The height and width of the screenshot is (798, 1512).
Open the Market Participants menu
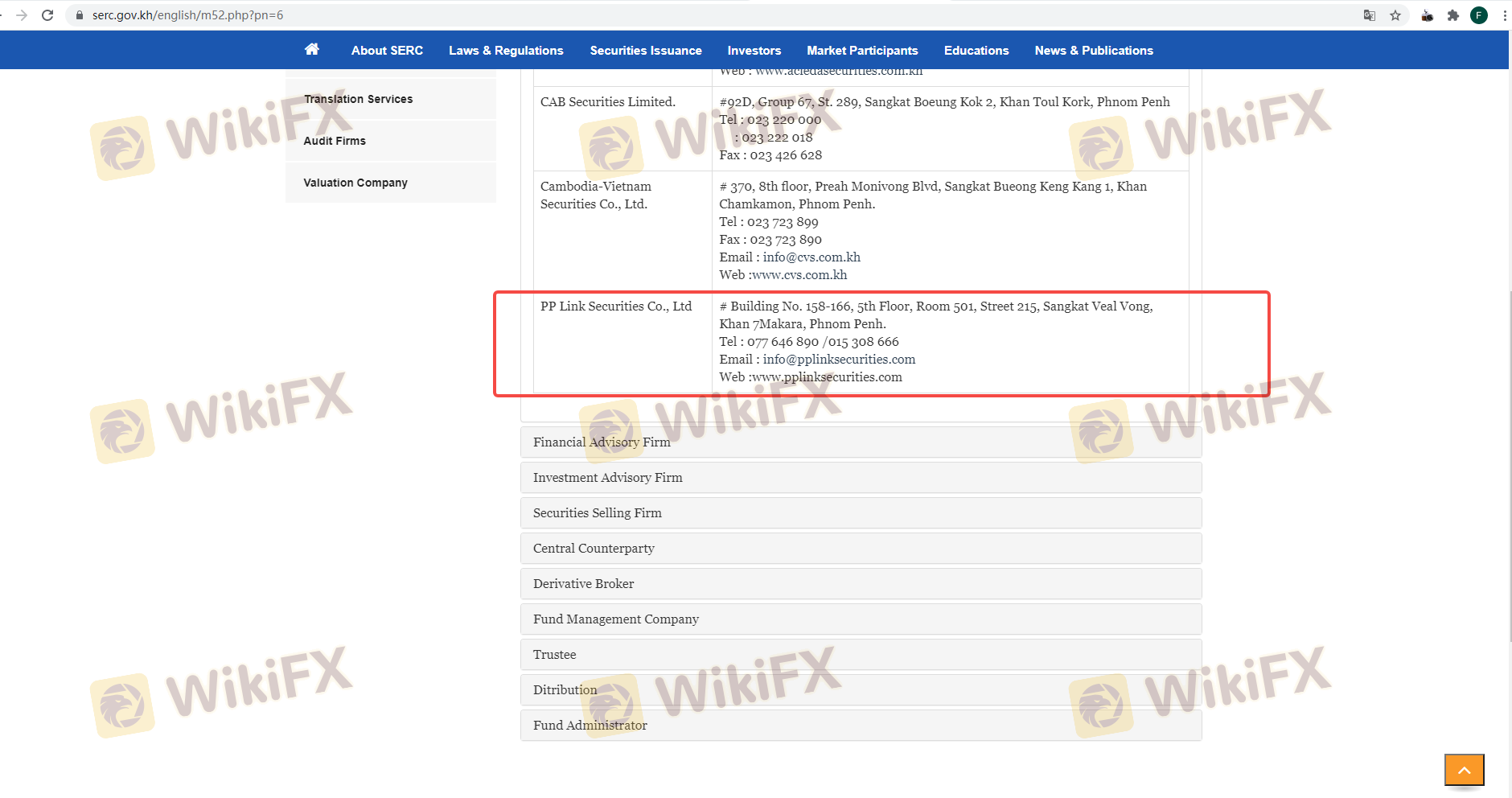[862, 51]
